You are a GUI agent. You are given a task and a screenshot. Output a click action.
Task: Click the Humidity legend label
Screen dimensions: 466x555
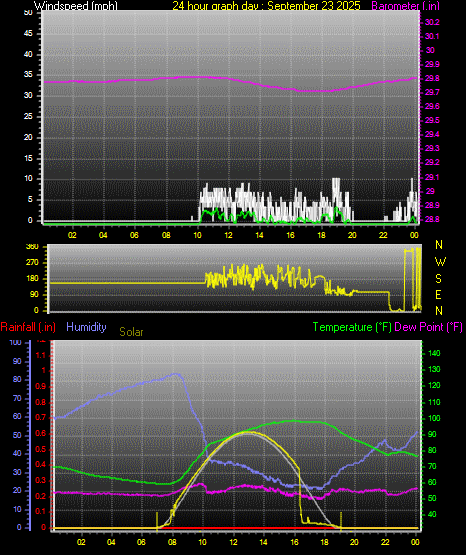(86, 327)
